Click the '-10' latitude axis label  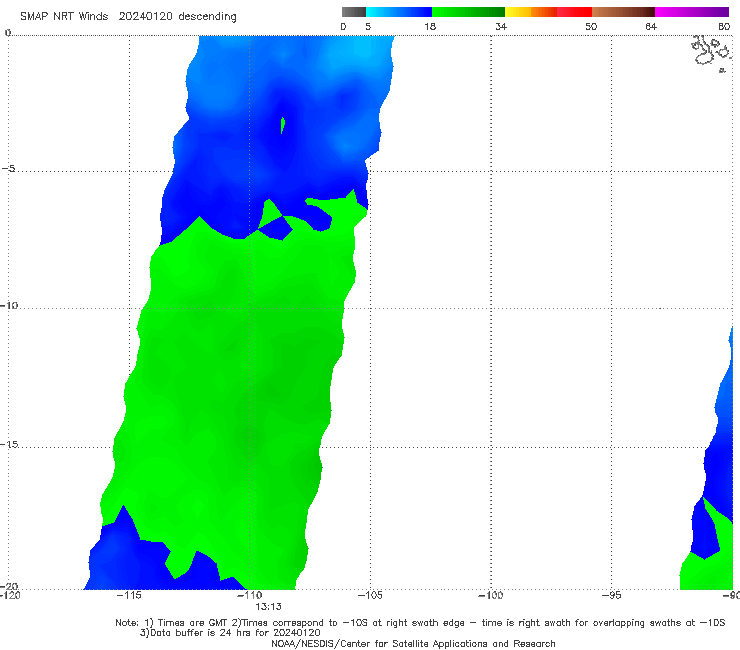(8, 305)
